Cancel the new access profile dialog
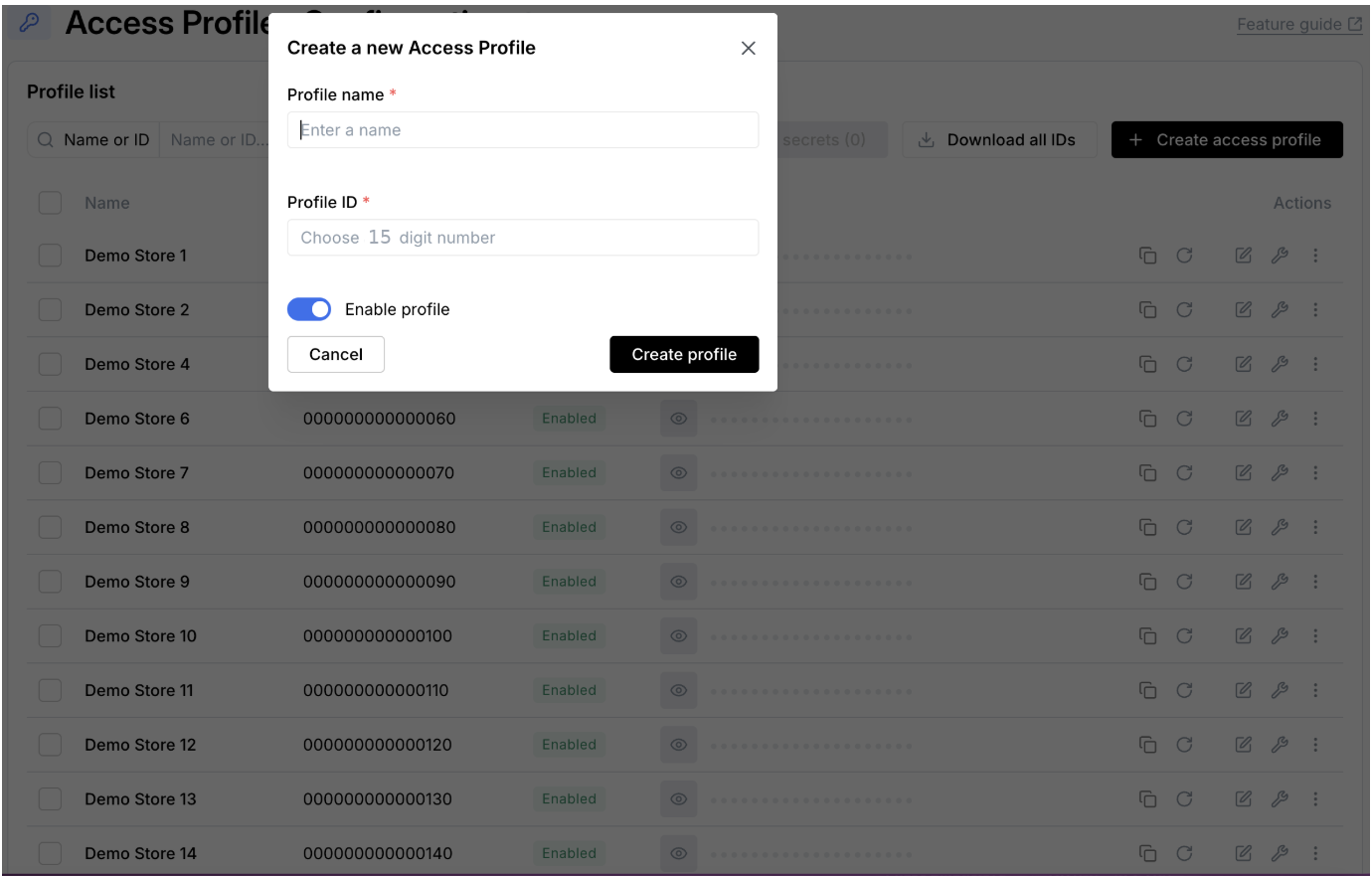This screenshot has height=876, width=1372. 336,355
